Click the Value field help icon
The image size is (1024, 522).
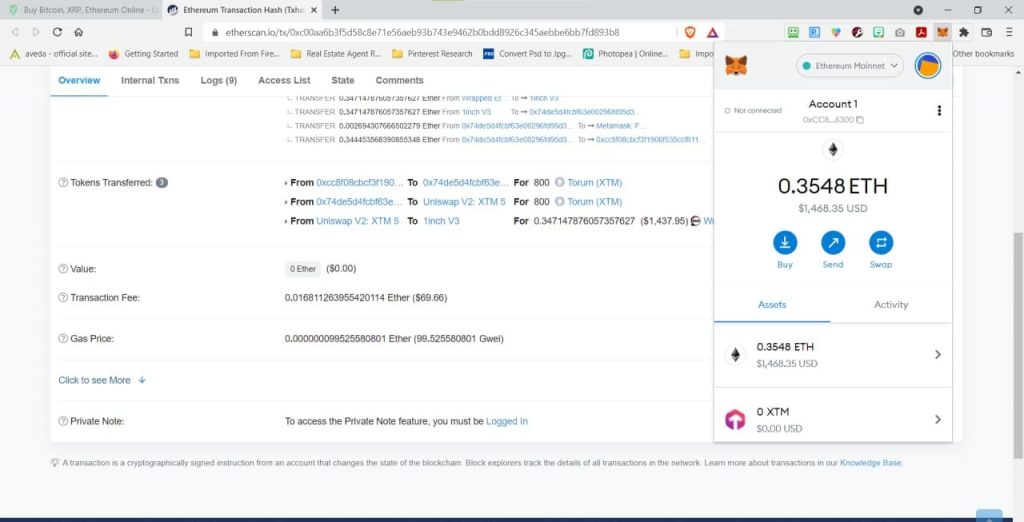pos(63,269)
